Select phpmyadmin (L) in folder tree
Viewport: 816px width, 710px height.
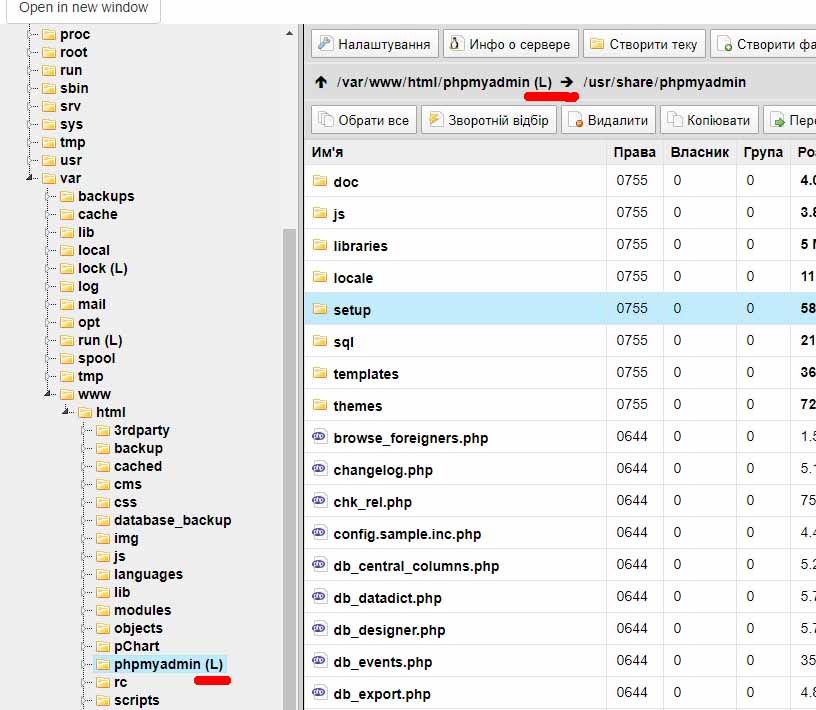(167, 664)
